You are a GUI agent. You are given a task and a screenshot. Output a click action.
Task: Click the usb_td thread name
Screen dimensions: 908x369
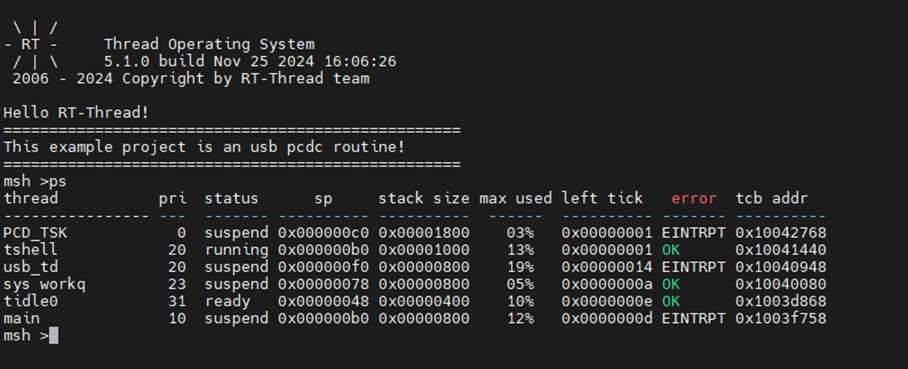point(31,268)
